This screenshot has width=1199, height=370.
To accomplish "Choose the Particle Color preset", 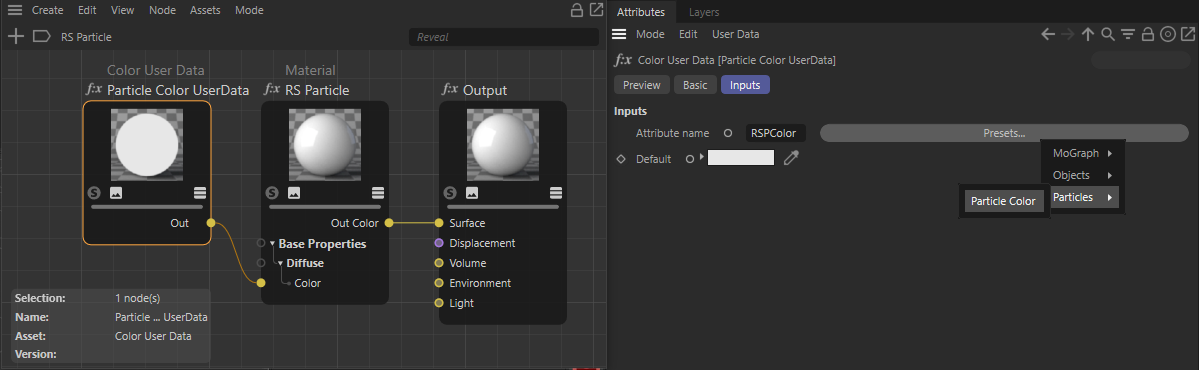I will (1003, 201).
